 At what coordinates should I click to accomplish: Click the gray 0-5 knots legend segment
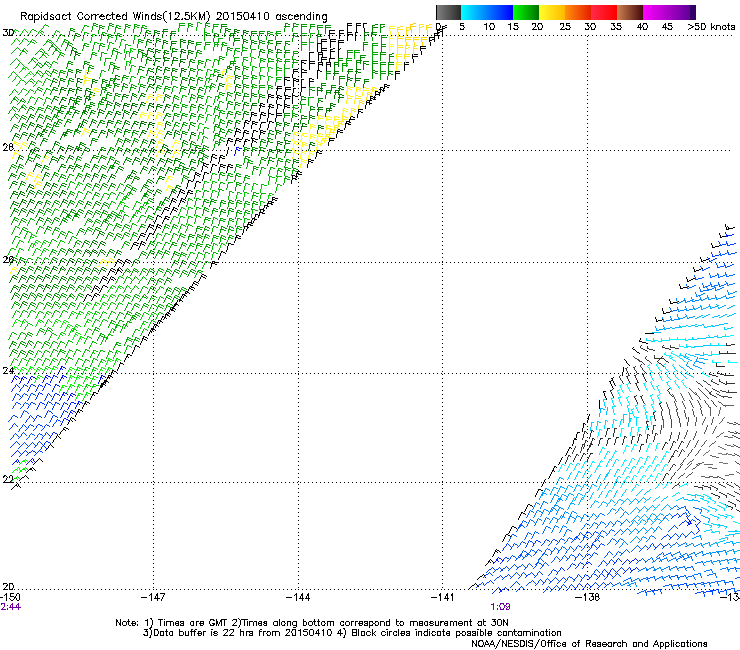pyautogui.click(x=448, y=12)
